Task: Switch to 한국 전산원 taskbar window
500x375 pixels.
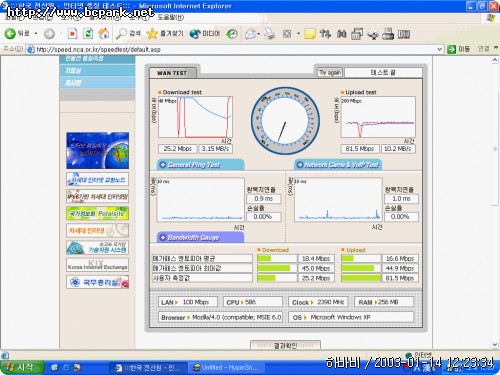Action: tap(148, 368)
